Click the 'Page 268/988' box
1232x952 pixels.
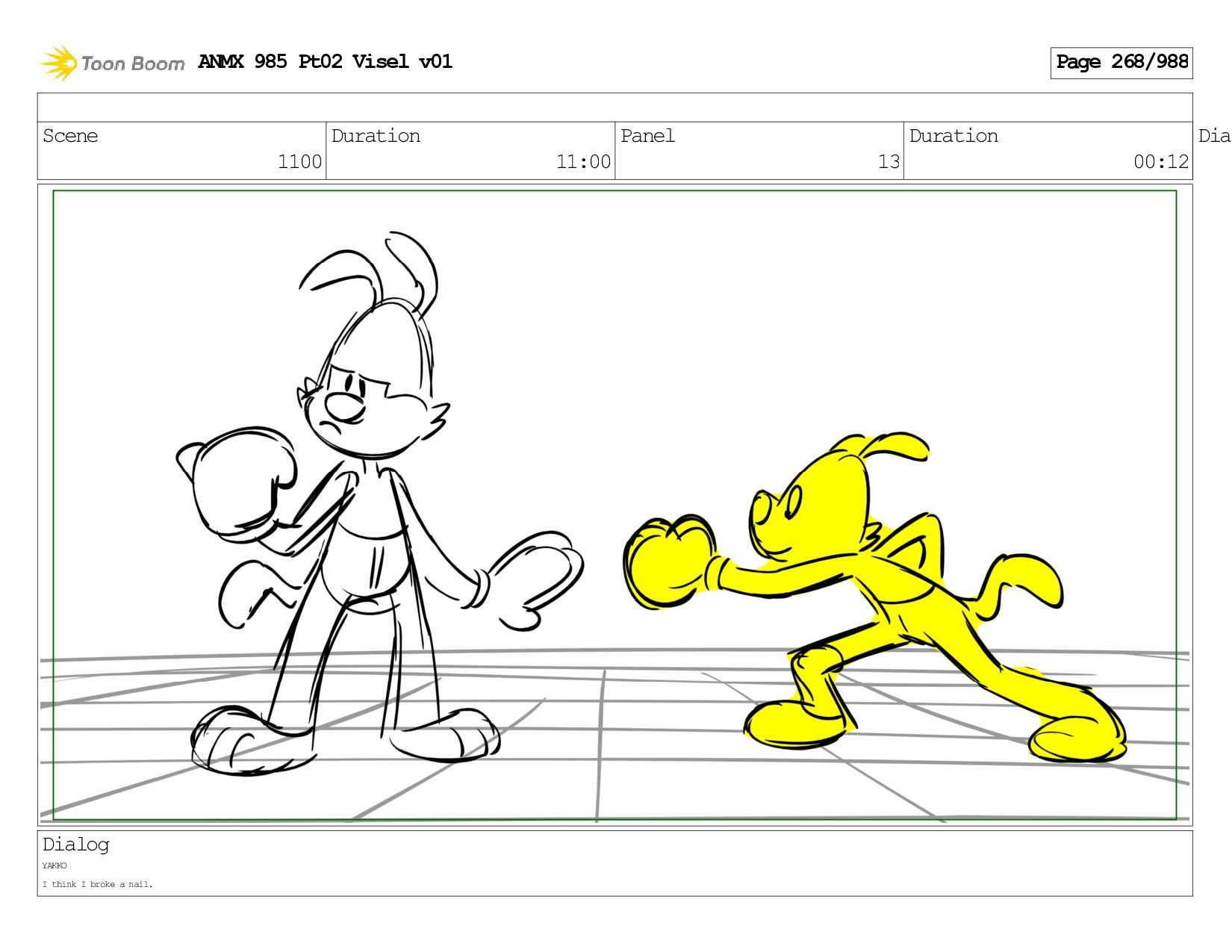point(1121,63)
